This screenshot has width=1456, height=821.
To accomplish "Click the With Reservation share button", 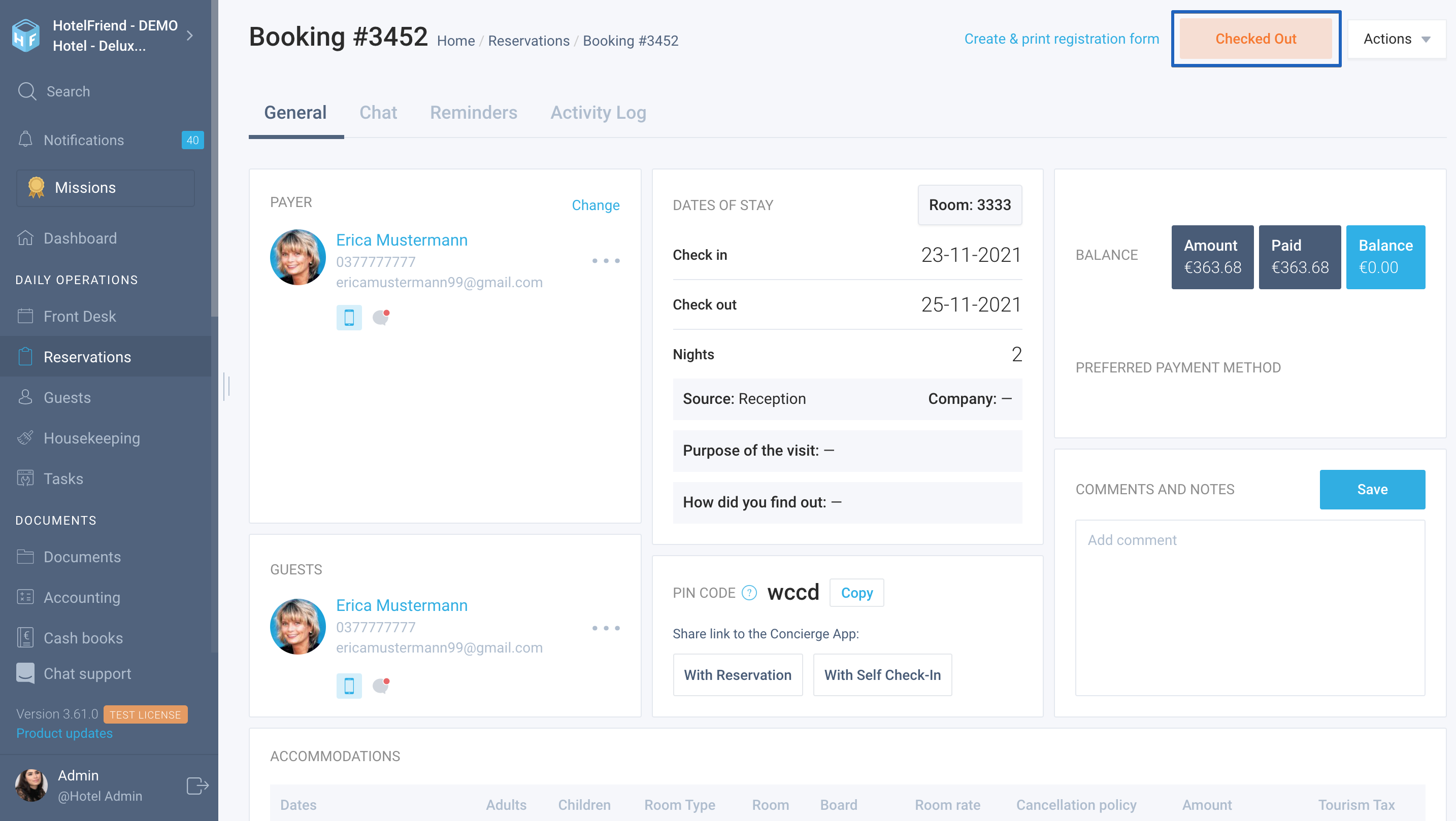I will (738, 675).
